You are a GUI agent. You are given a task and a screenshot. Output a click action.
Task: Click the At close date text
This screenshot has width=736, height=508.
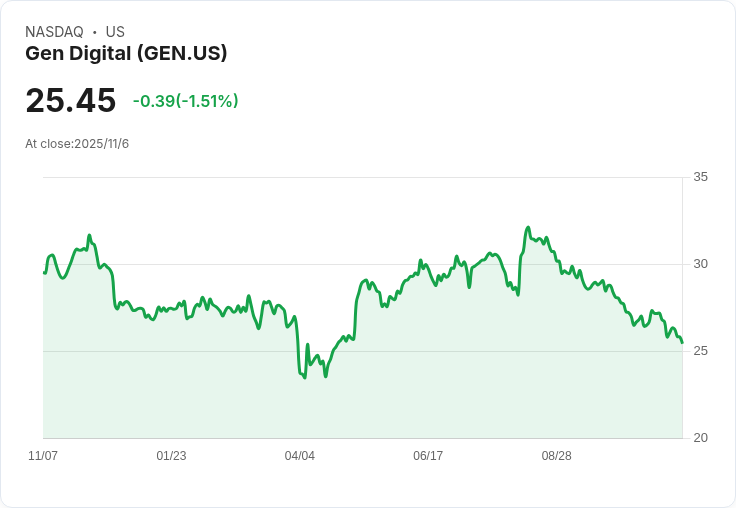pyautogui.click(x=77, y=143)
